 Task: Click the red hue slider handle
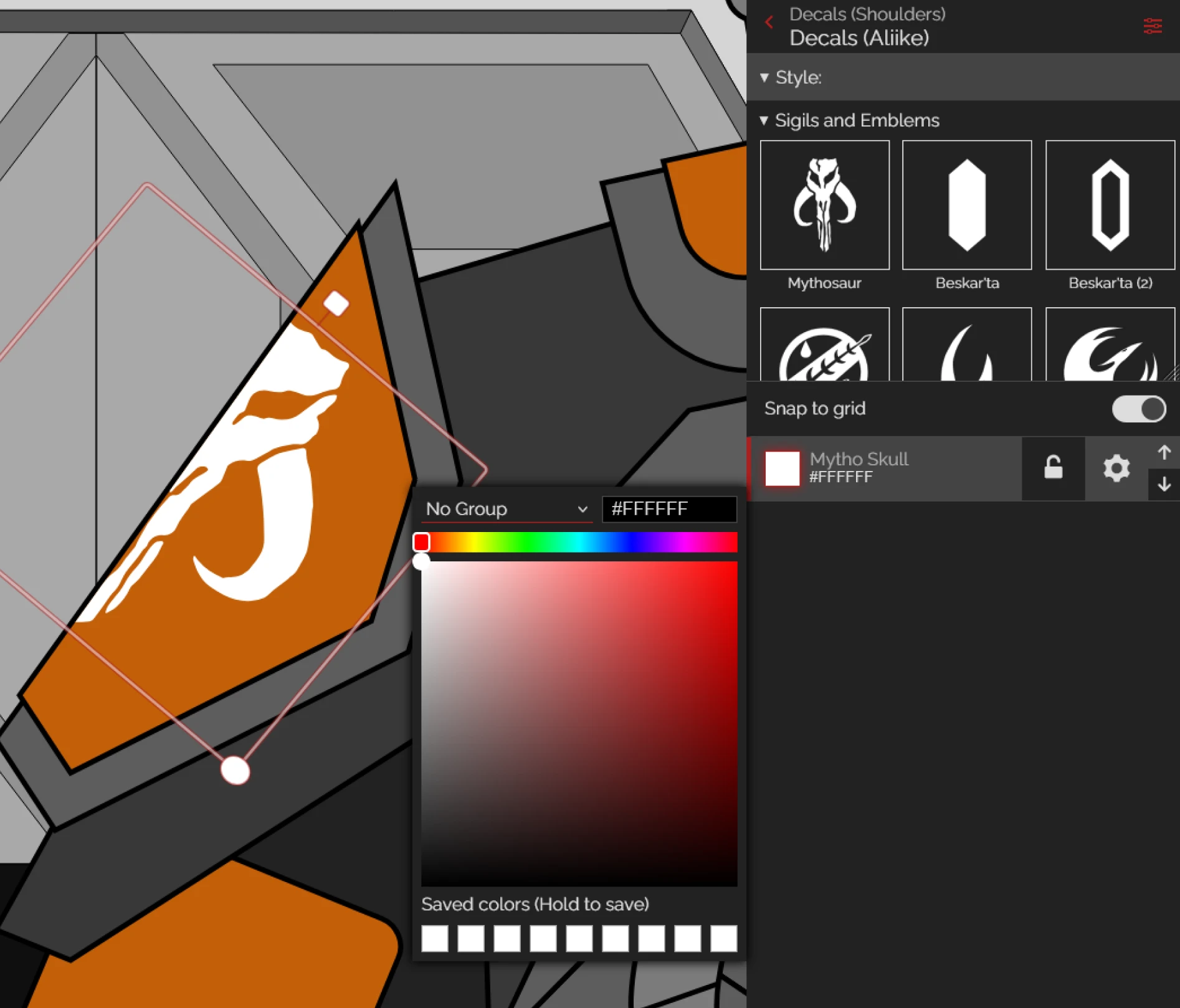click(422, 542)
